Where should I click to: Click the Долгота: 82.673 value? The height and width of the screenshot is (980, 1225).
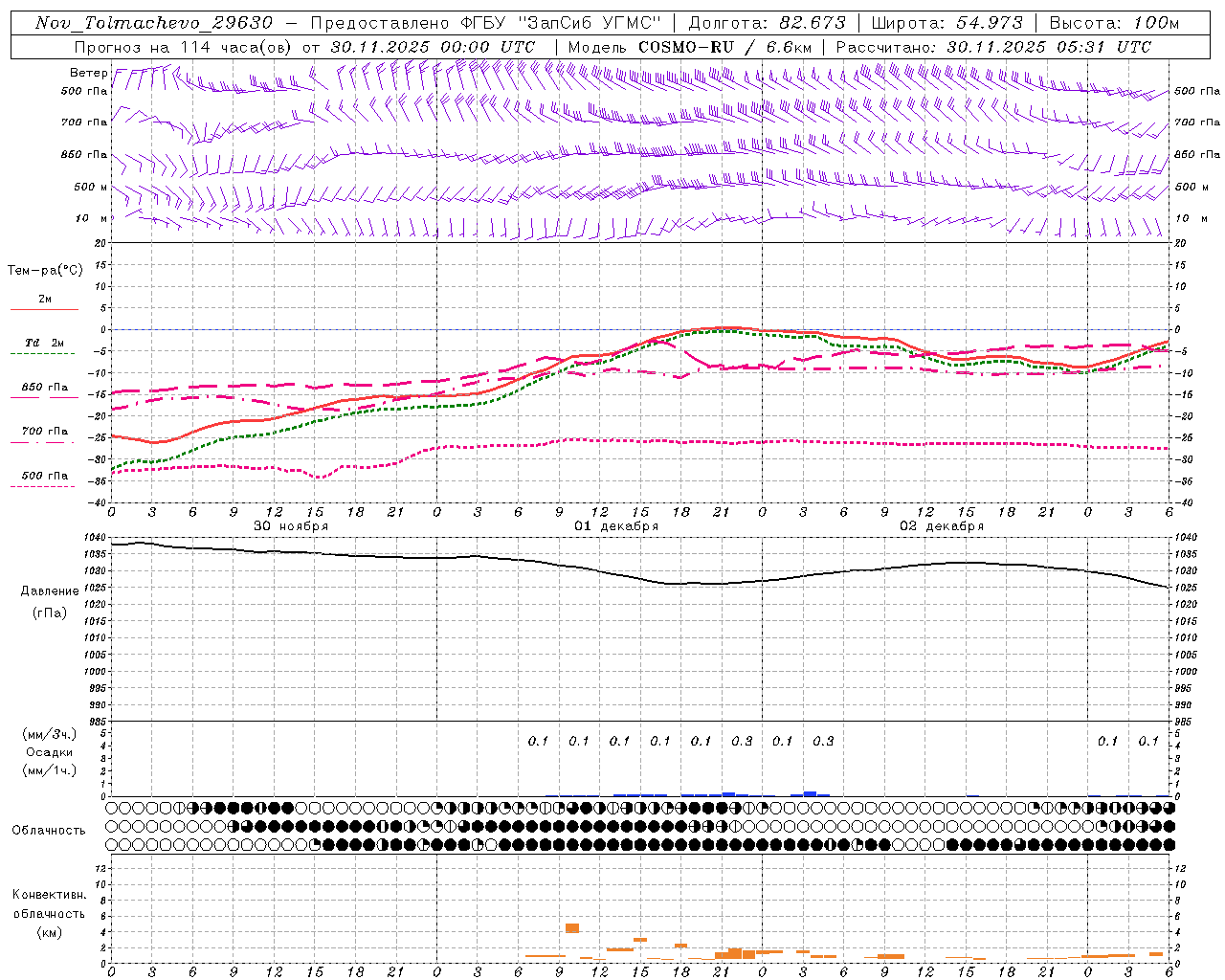767,23
